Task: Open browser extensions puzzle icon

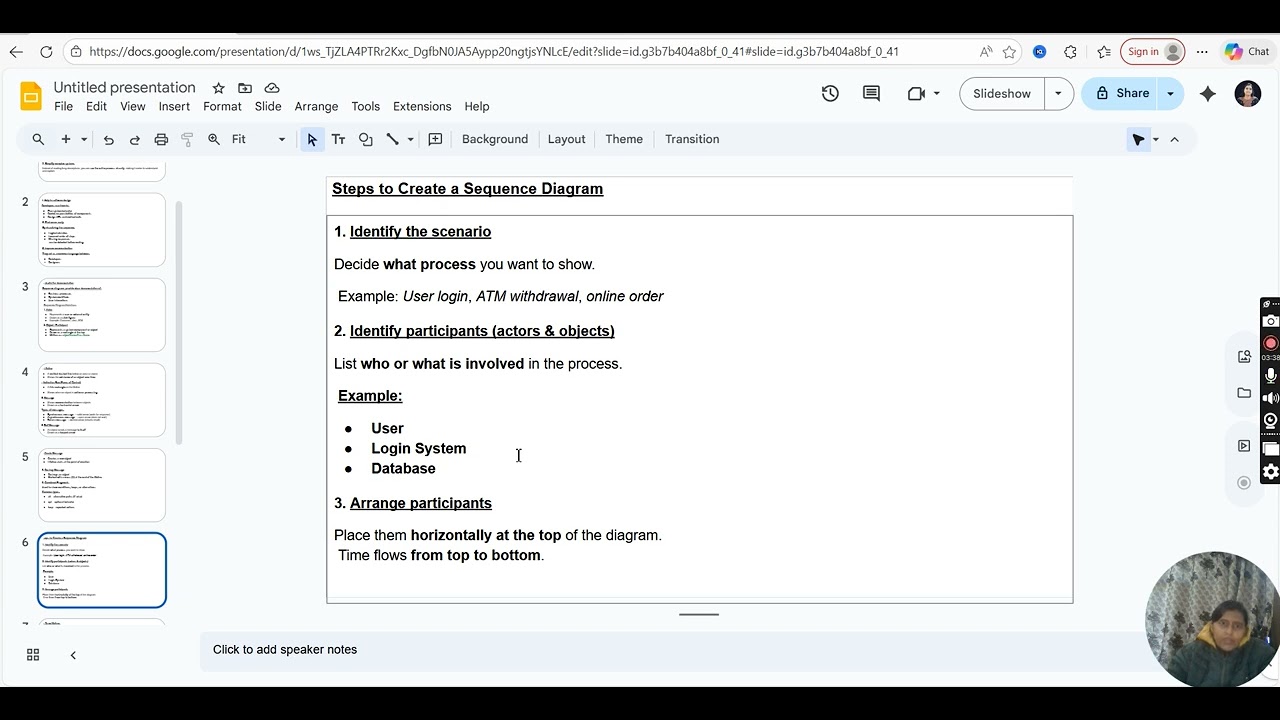Action: click(x=1071, y=52)
